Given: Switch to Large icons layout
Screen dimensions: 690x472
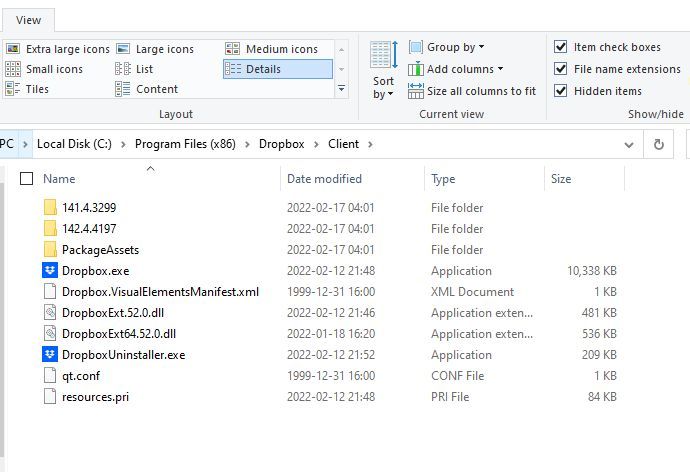Looking at the screenshot, I should pos(155,49).
